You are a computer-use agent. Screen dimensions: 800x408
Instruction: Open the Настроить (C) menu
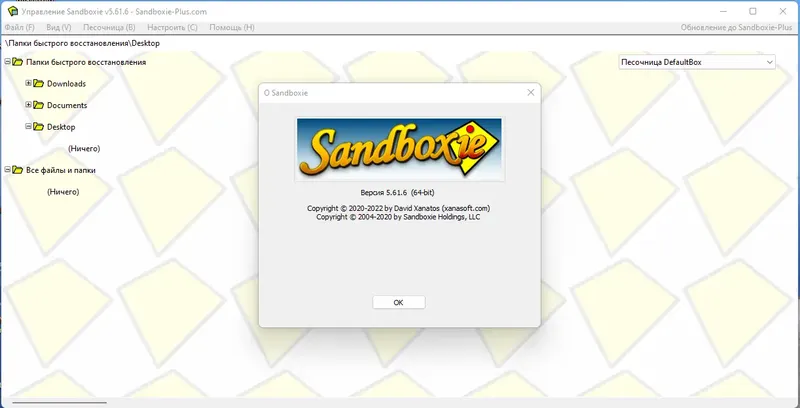172,28
